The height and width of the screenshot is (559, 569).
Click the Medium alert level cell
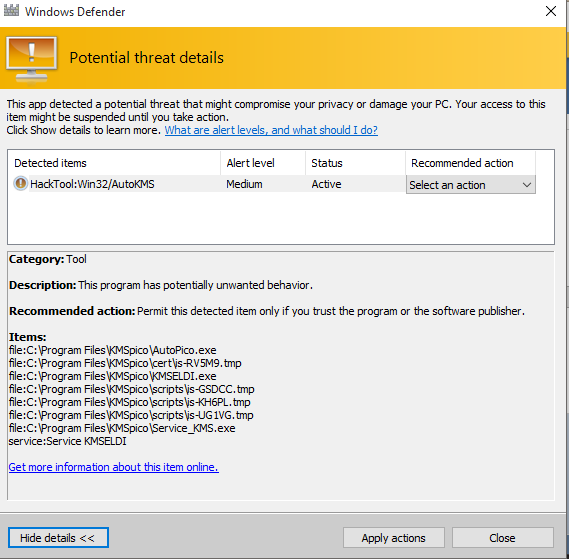click(244, 184)
